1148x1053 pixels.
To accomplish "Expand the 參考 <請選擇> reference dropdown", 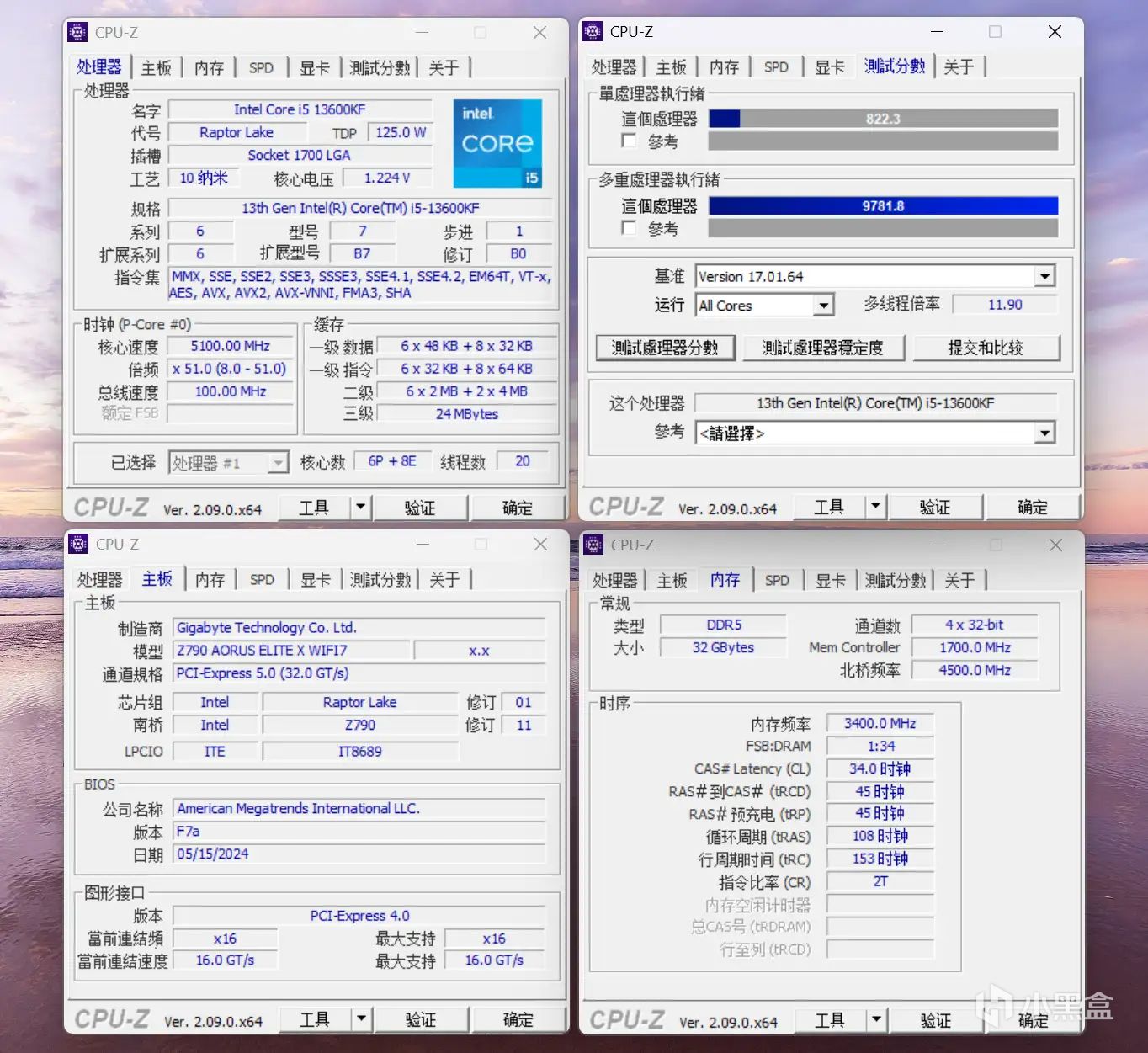I will click(1044, 433).
